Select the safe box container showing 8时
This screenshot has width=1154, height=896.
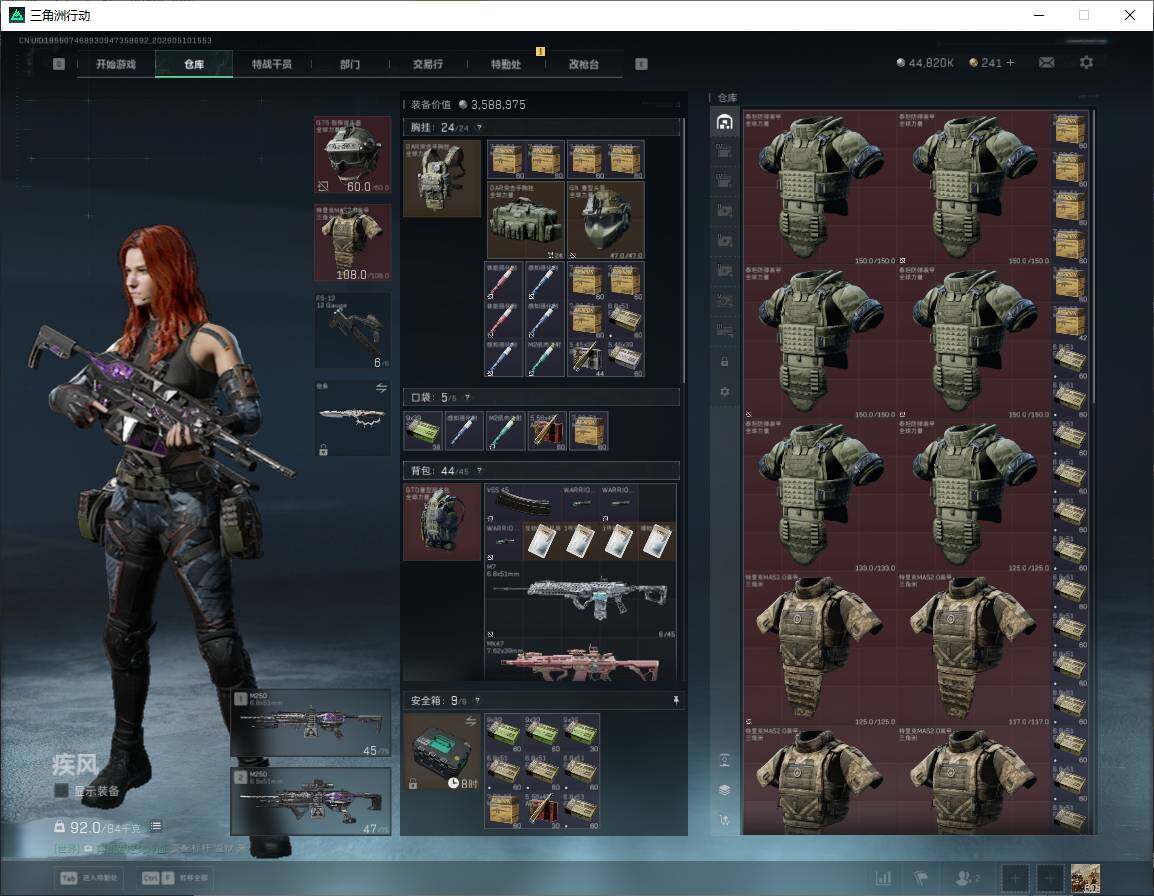tap(442, 752)
